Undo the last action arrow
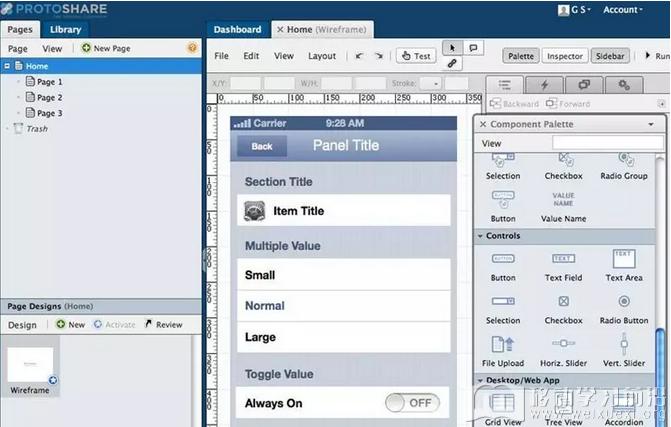This screenshot has width=671, height=427. 359,56
